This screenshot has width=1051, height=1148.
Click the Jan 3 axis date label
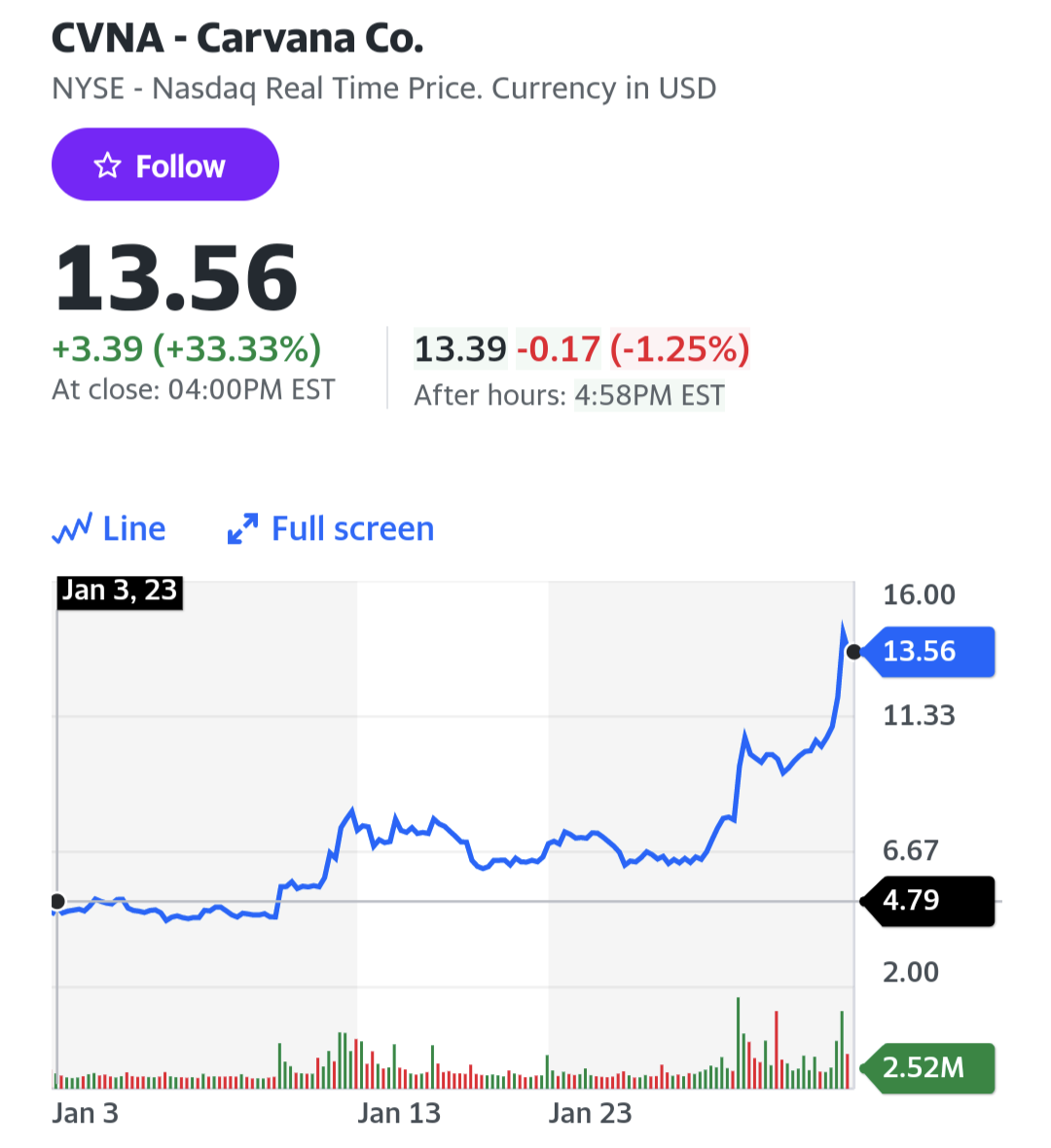(x=85, y=1114)
